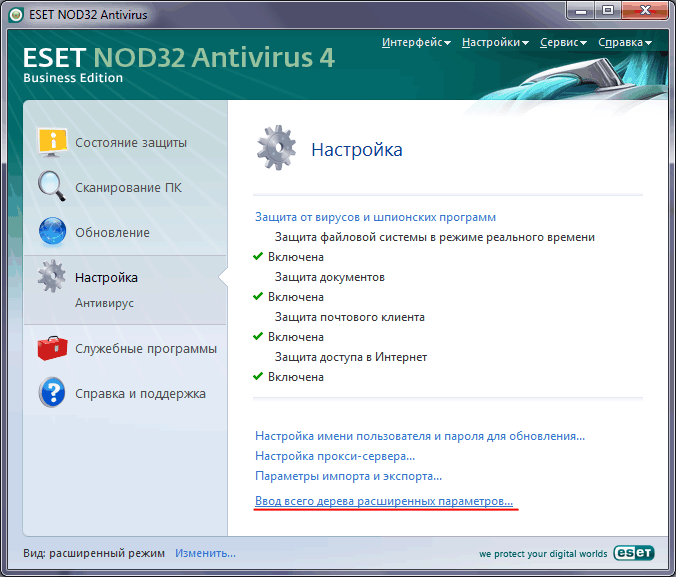This screenshot has width=676, height=577.
Task: Toggle document protection Включена status
Action: pos(296,297)
